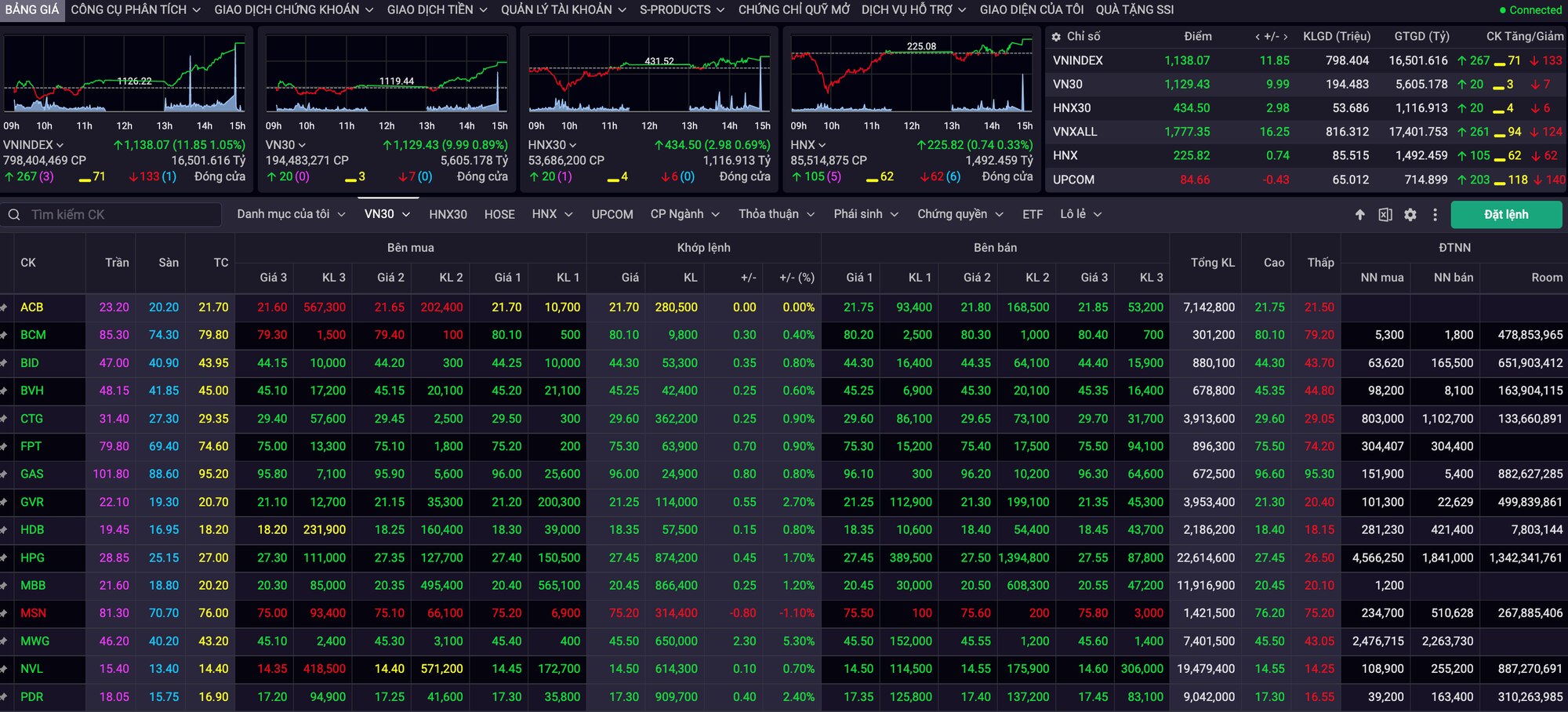The height and width of the screenshot is (712, 1568).
Task: Click the Tổng KL column header
Action: point(1213,263)
